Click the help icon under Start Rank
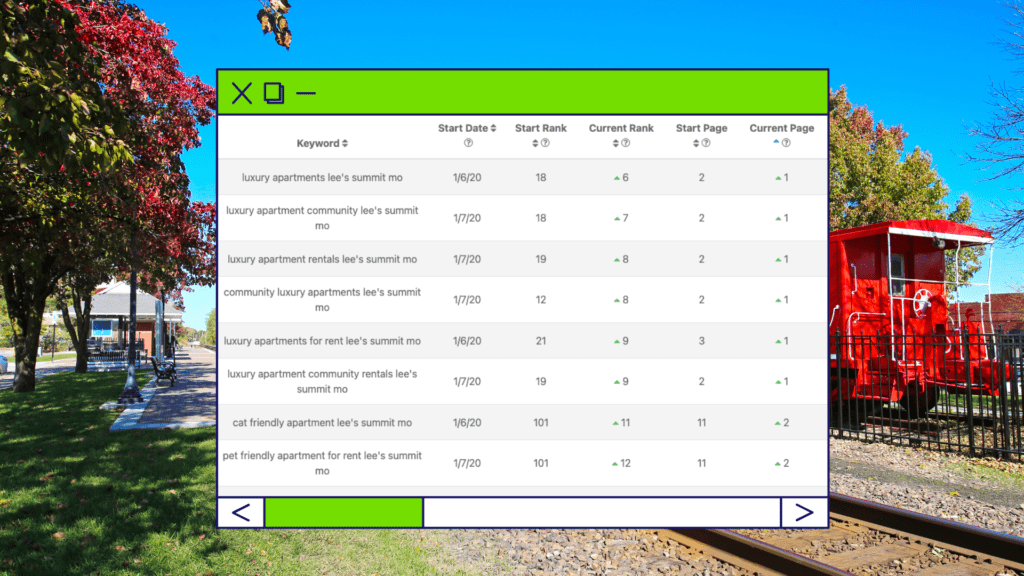The image size is (1024, 576). pos(546,143)
